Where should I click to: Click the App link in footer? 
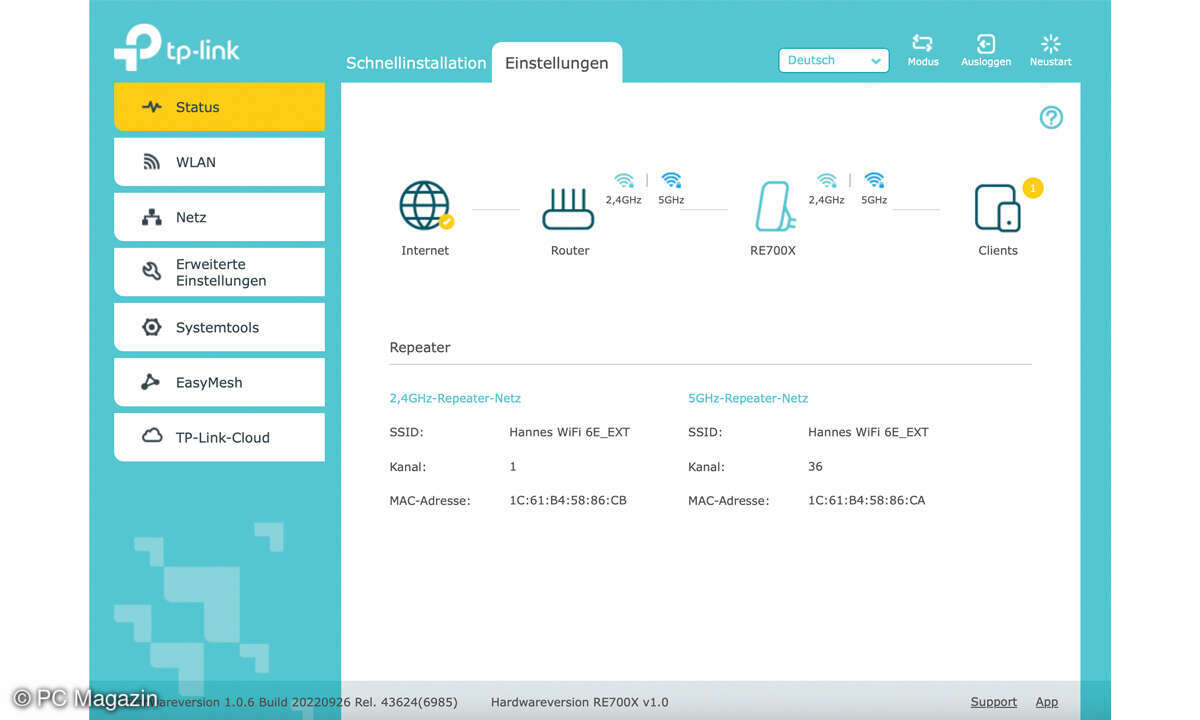click(x=1047, y=702)
